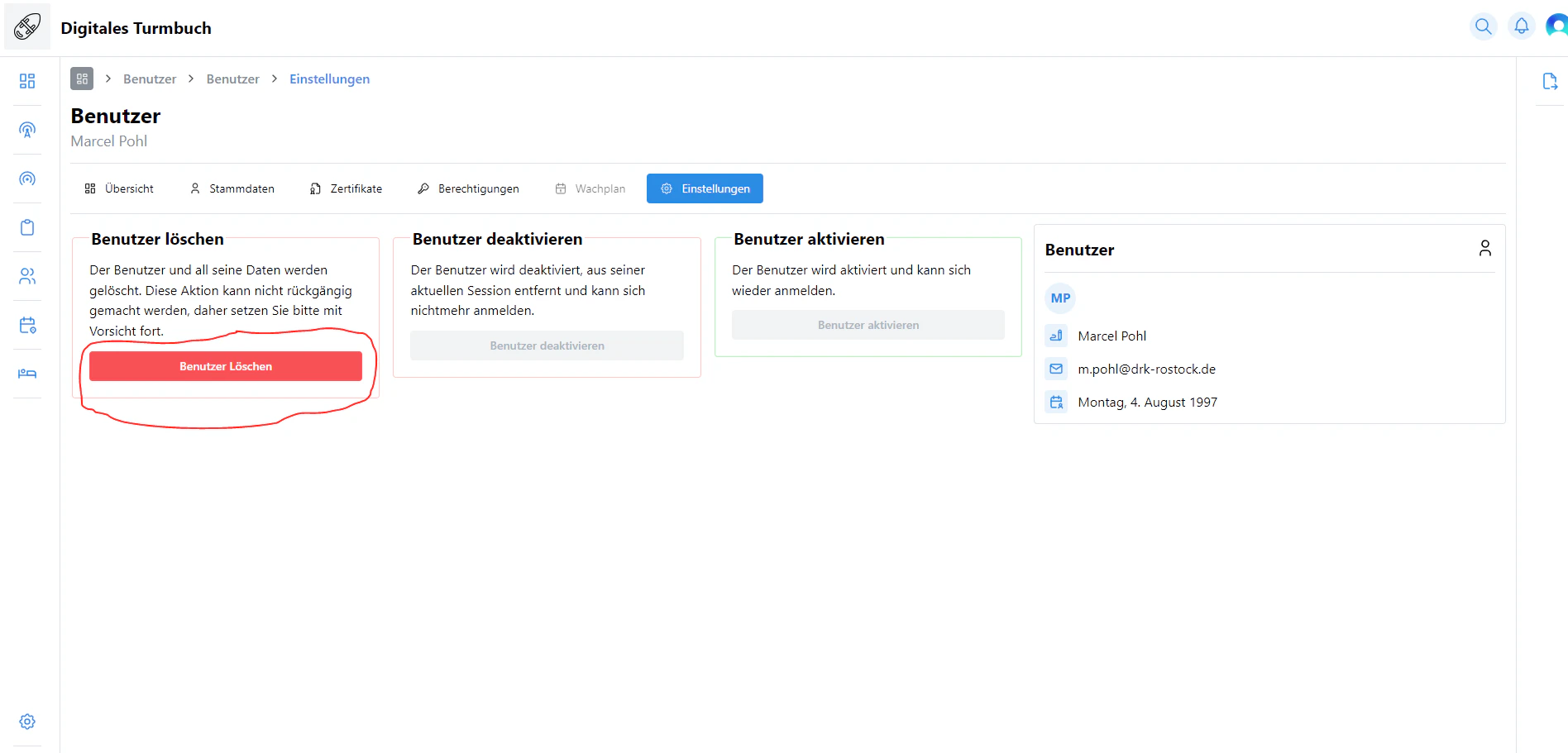Open the broadcast tower sidebar icon
The width and height of the screenshot is (1568, 753).
click(x=27, y=130)
